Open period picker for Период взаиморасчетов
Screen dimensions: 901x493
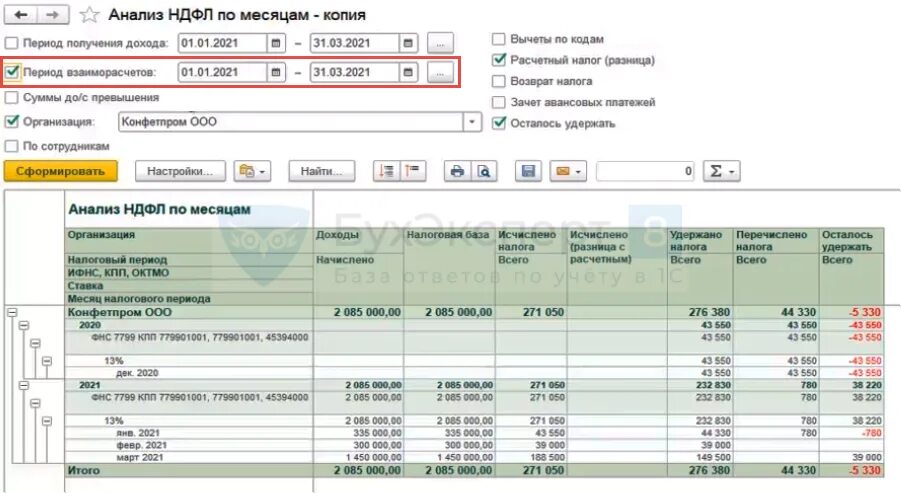(440, 72)
